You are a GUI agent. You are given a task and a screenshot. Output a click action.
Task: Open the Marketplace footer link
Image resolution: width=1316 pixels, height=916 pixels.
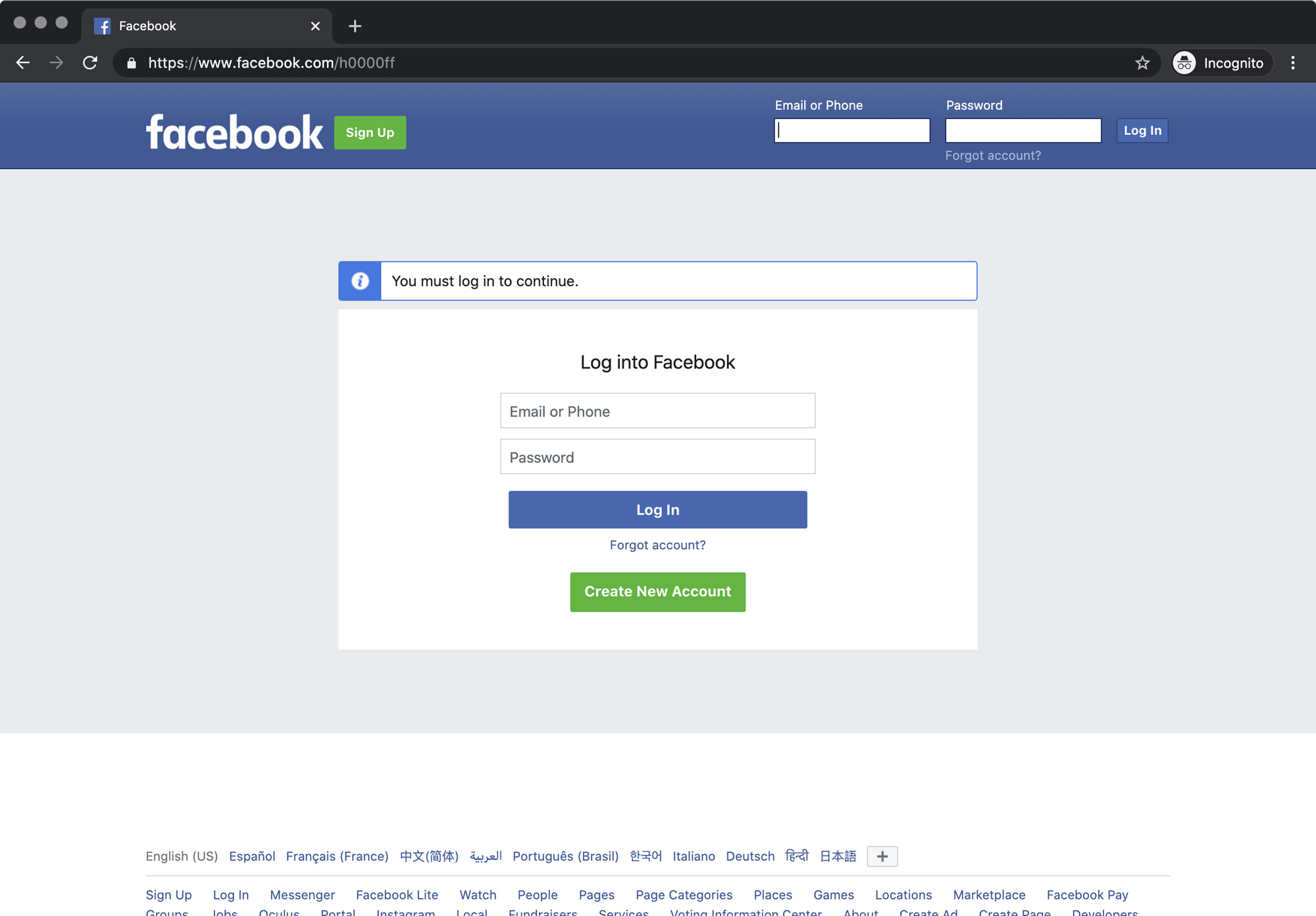(x=989, y=895)
